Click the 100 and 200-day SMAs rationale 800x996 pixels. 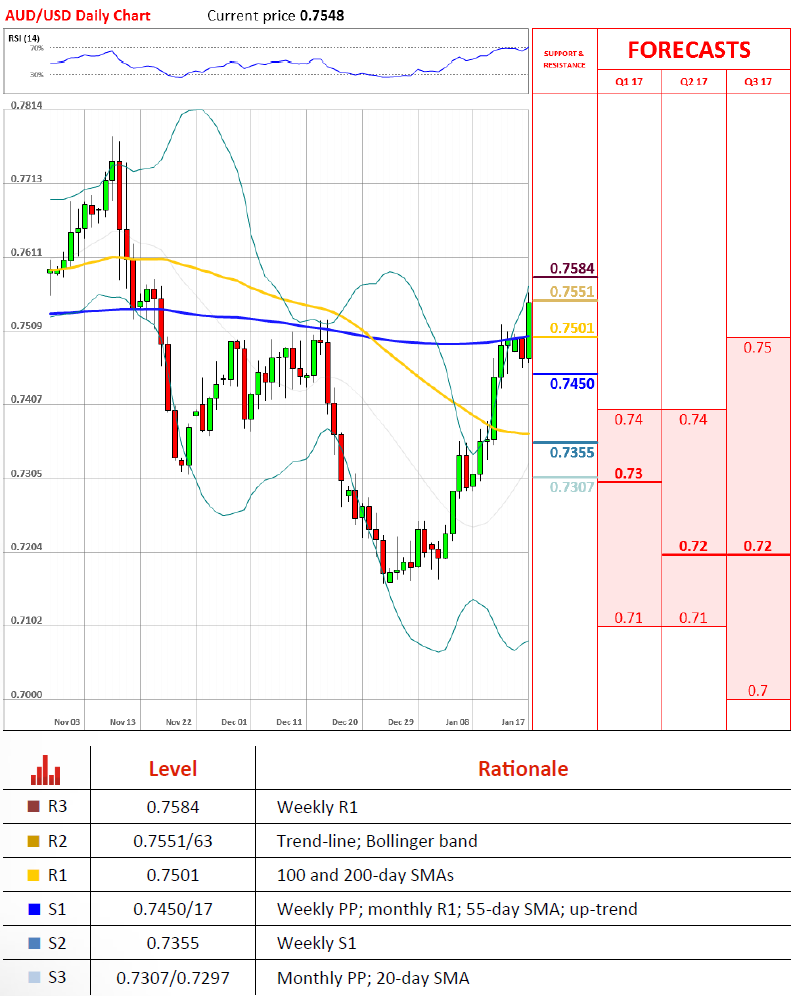pyautogui.click(x=365, y=875)
